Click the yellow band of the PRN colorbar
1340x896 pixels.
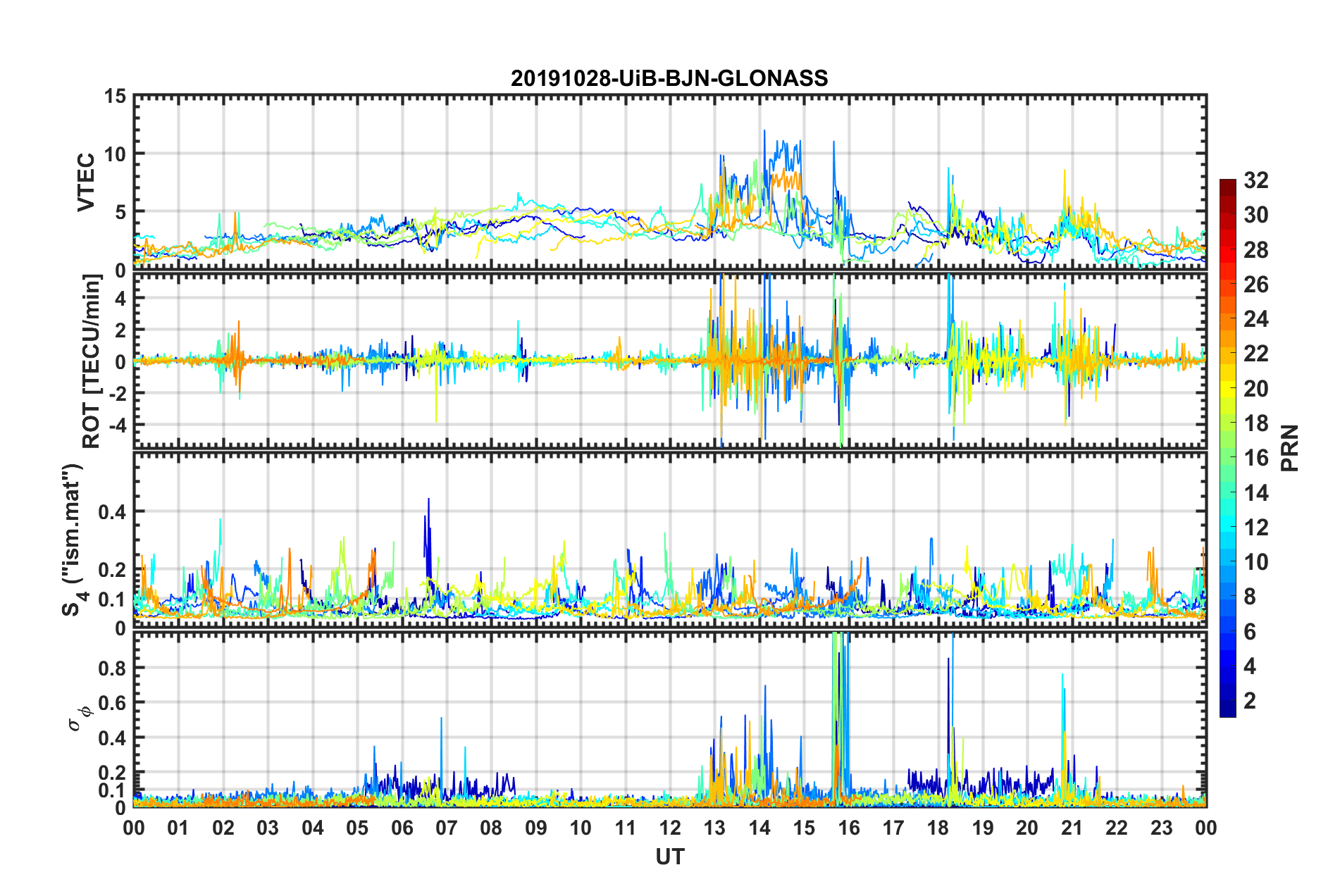tap(1228, 388)
